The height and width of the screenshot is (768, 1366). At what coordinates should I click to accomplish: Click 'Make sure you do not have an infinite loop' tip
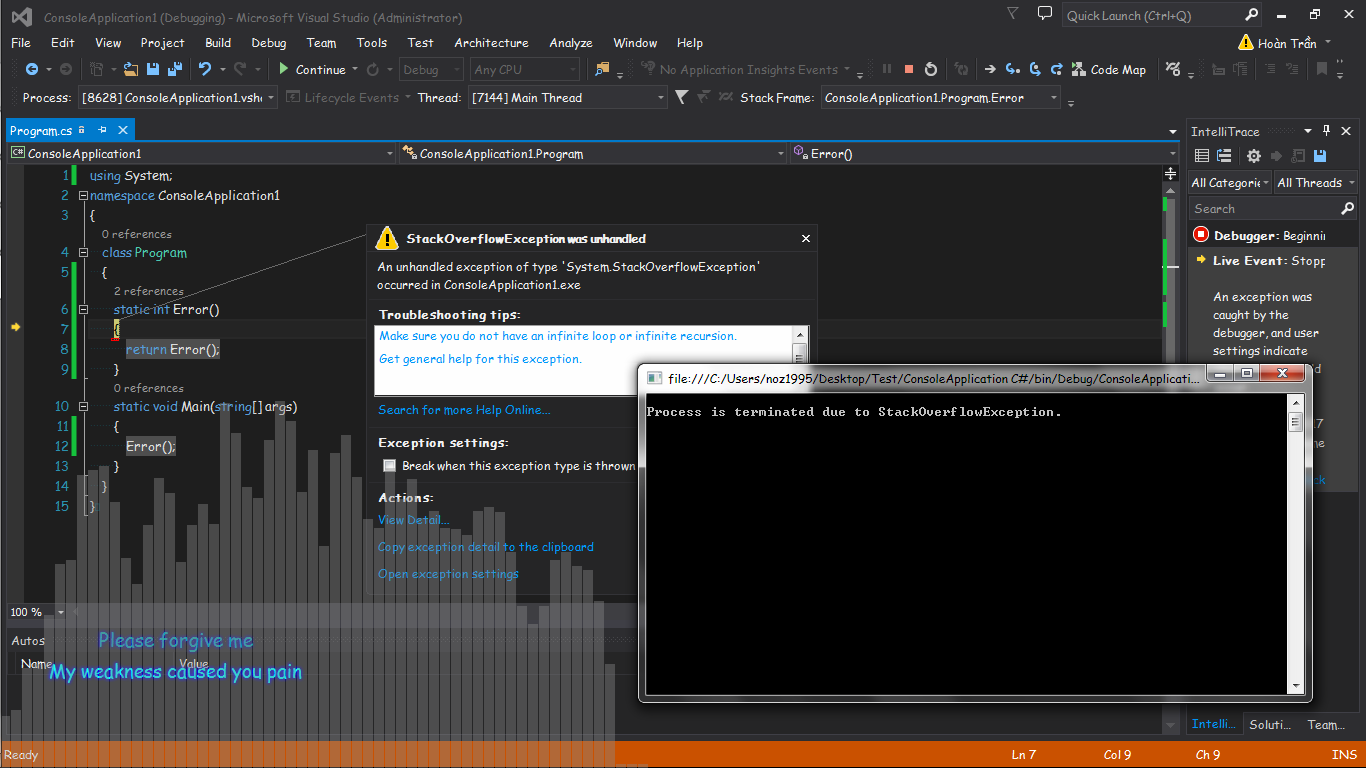[558, 336]
